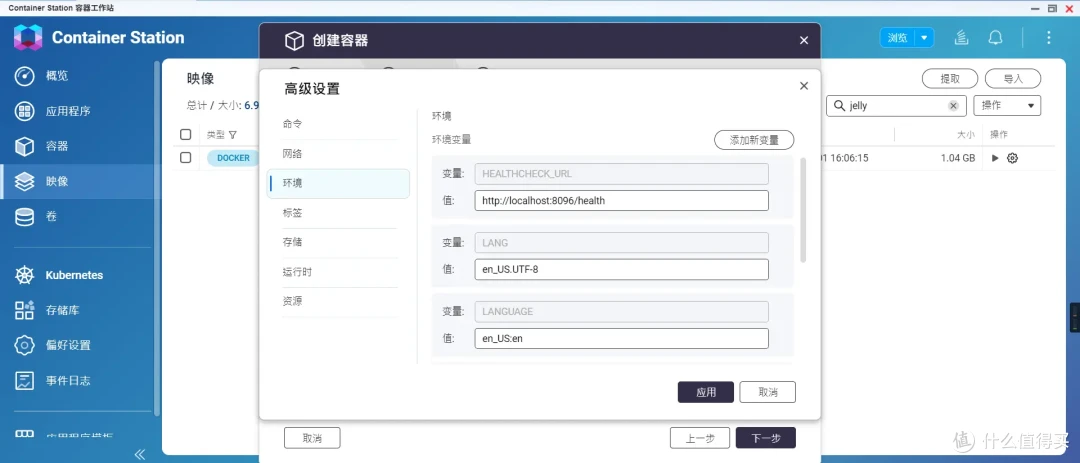This screenshot has height=463, width=1080.
Task: Open image settings gear icon in row
Action: pos(1012,158)
